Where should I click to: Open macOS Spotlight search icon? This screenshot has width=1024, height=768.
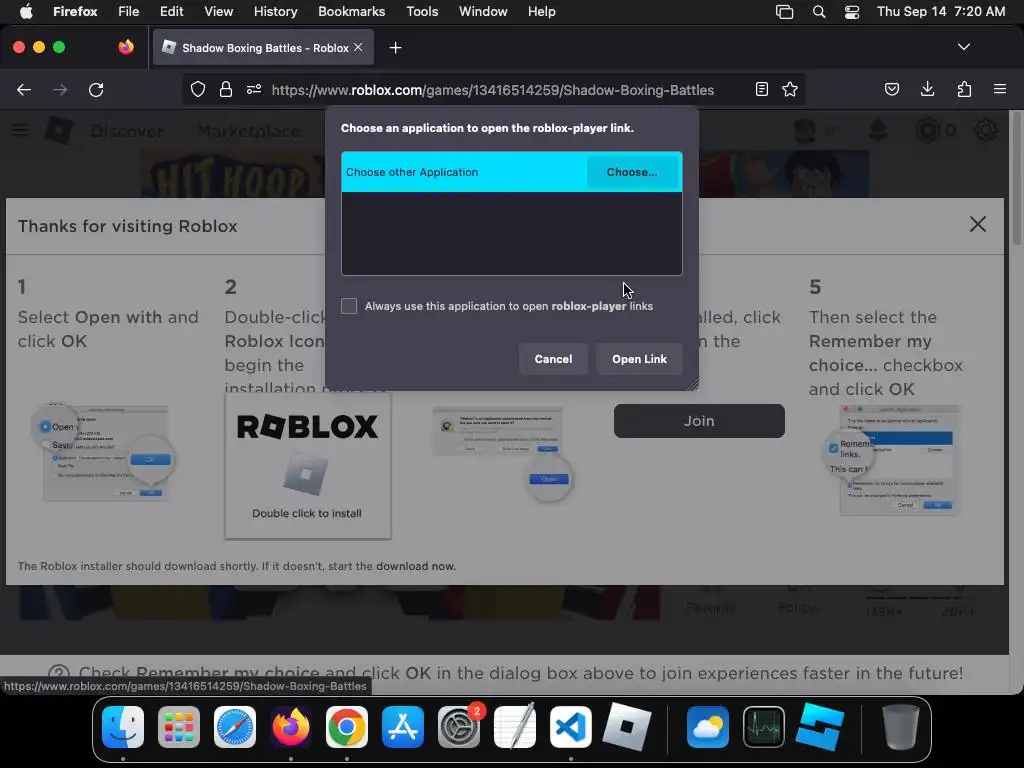tap(819, 12)
